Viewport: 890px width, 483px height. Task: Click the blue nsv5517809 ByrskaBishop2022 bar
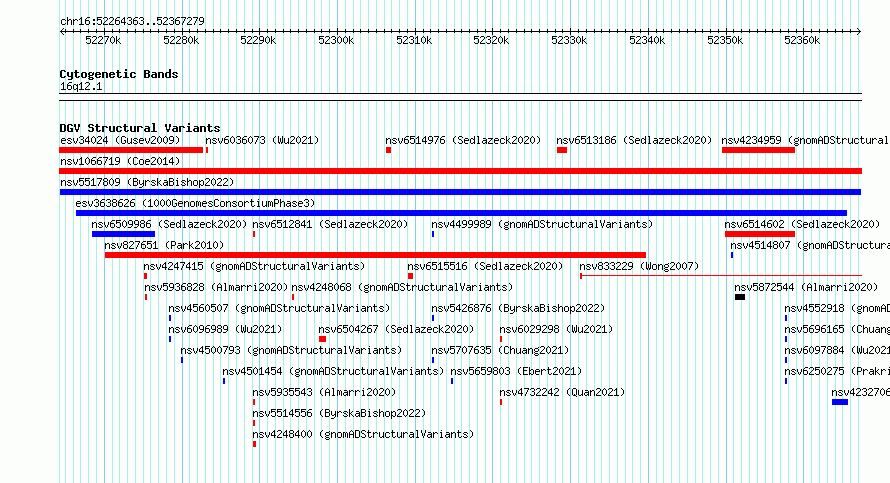460,192
